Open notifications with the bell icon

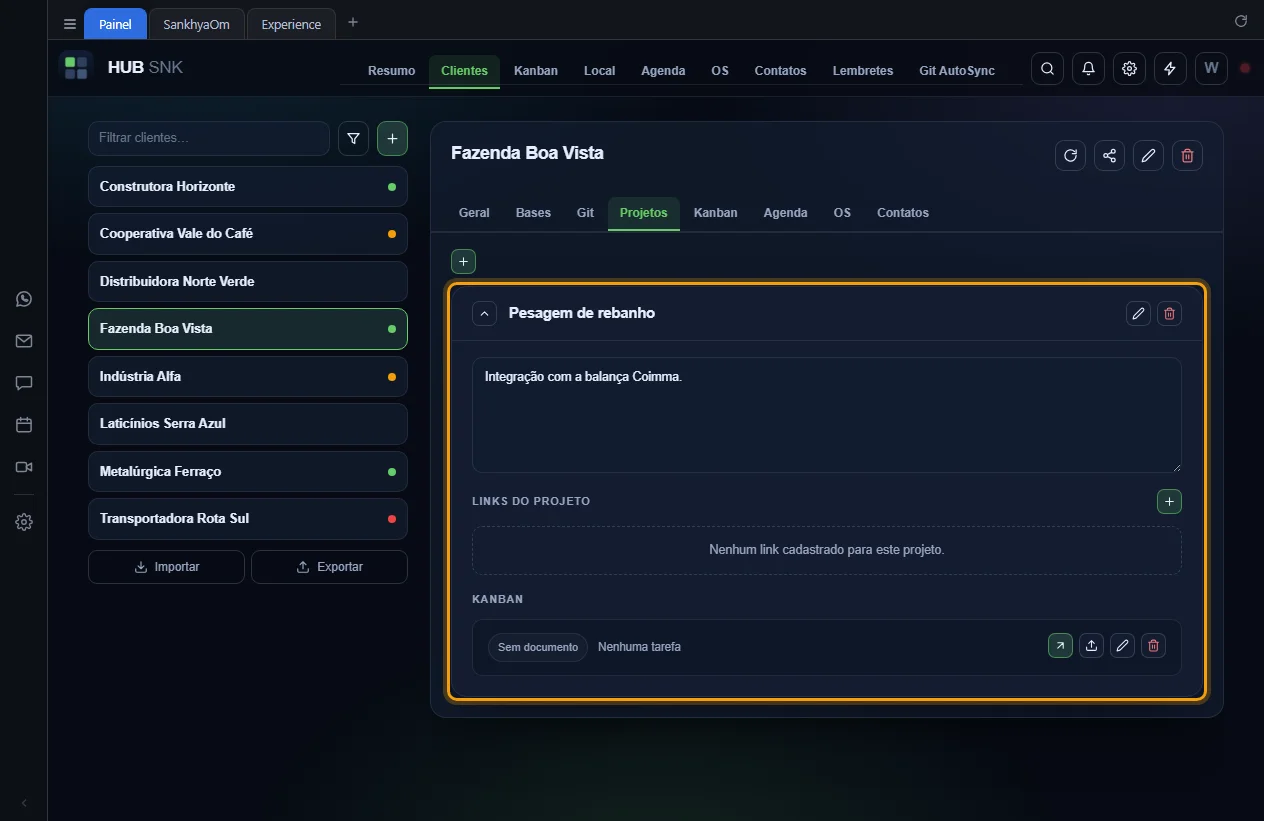tap(1088, 69)
